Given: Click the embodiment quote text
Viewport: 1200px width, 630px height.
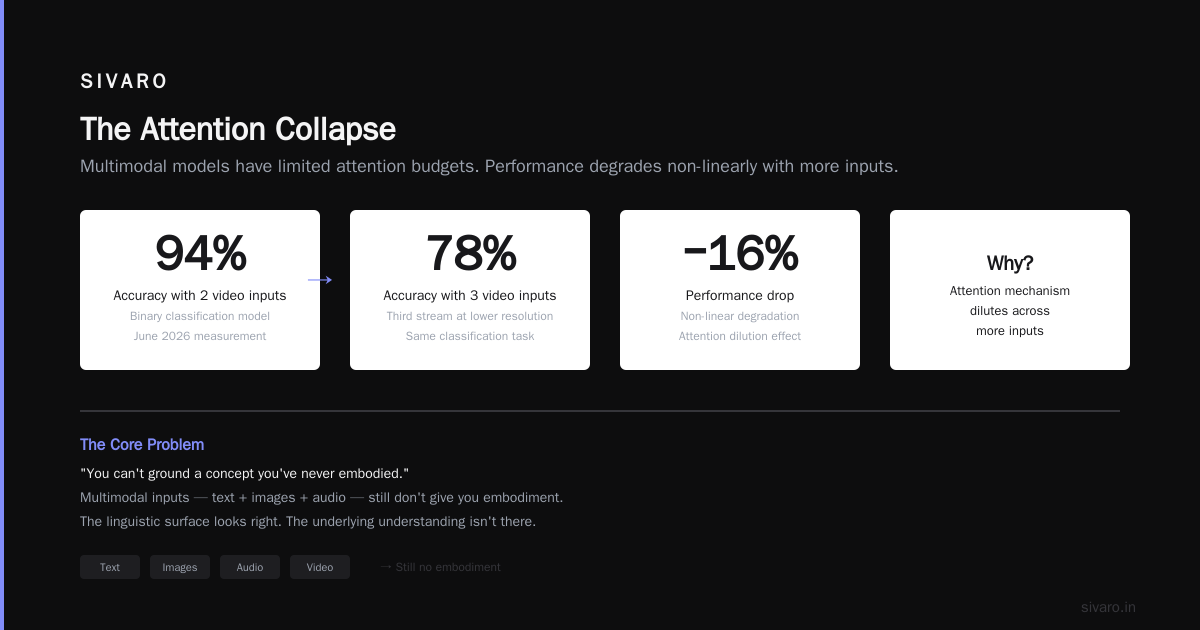Looking at the screenshot, I should point(244,473).
